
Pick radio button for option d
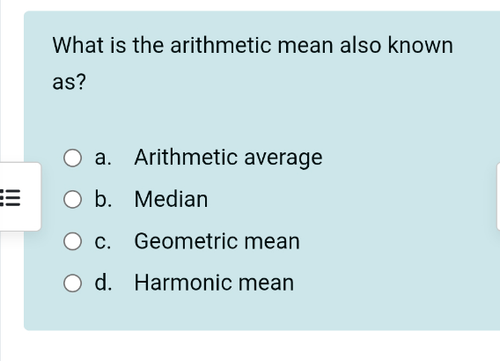72,283
